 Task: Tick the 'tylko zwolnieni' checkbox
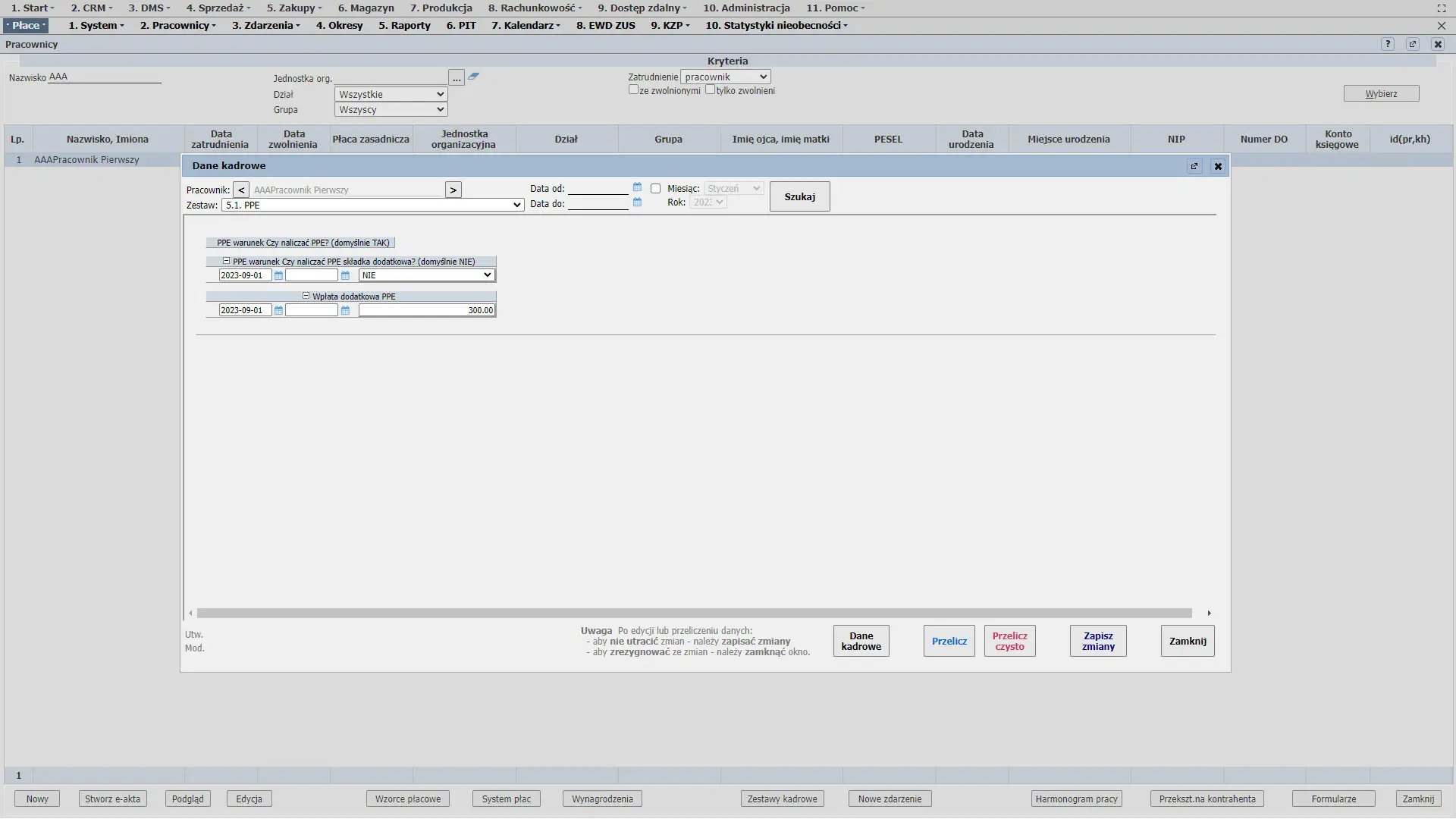710,89
